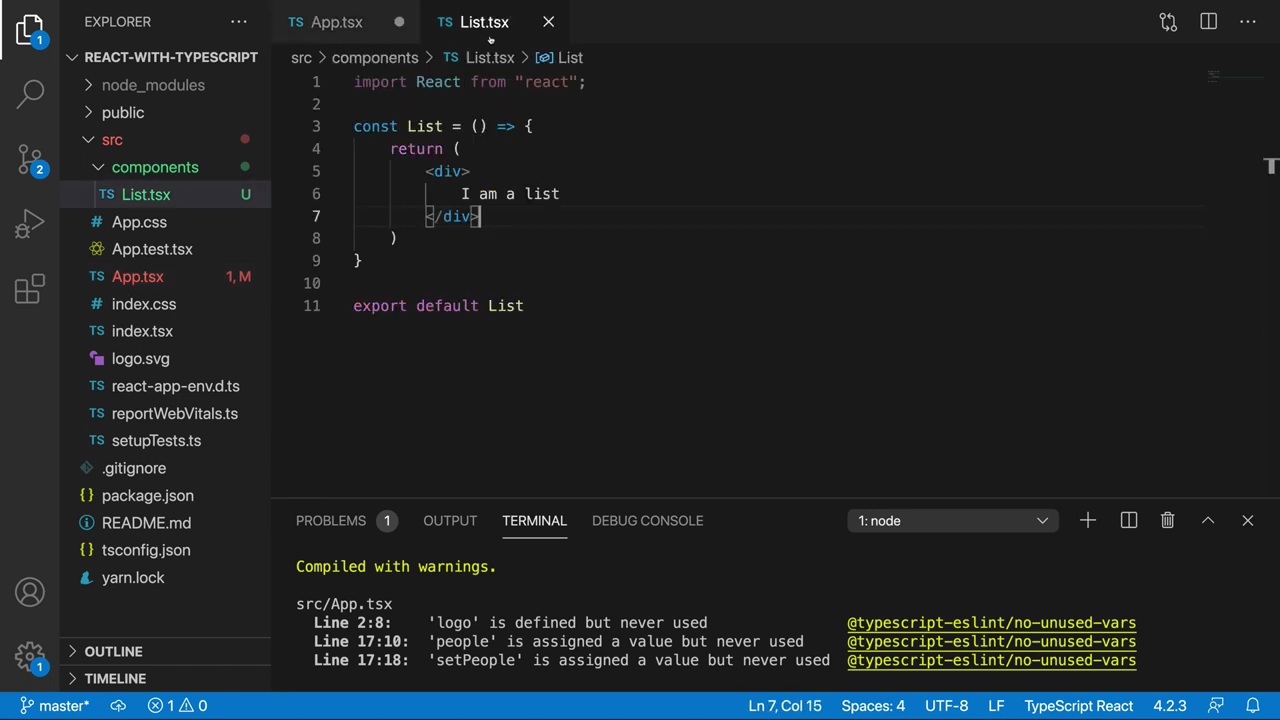
Task: Open the Search view icon
Action: [30, 93]
